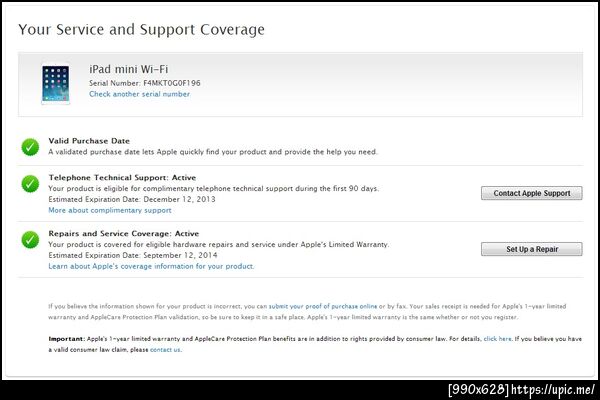Screen dimensions: 600x400
Task: Click Repairs and Service Coverage: Active heading
Action: tap(124, 233)
